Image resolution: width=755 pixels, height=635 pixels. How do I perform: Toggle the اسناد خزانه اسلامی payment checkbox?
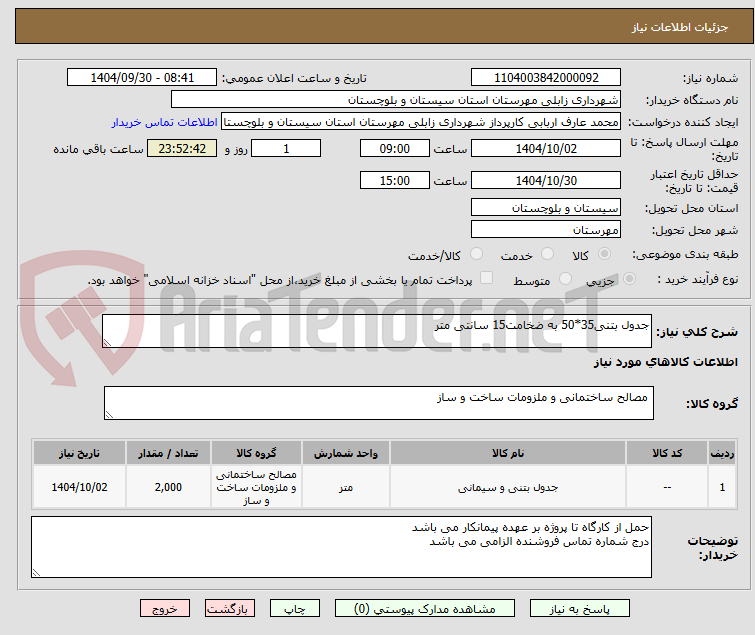[487, 278]
